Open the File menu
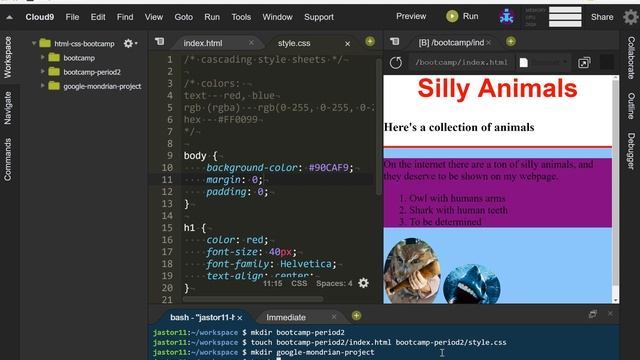Screen dimensions: 640x360 [72, 17]
